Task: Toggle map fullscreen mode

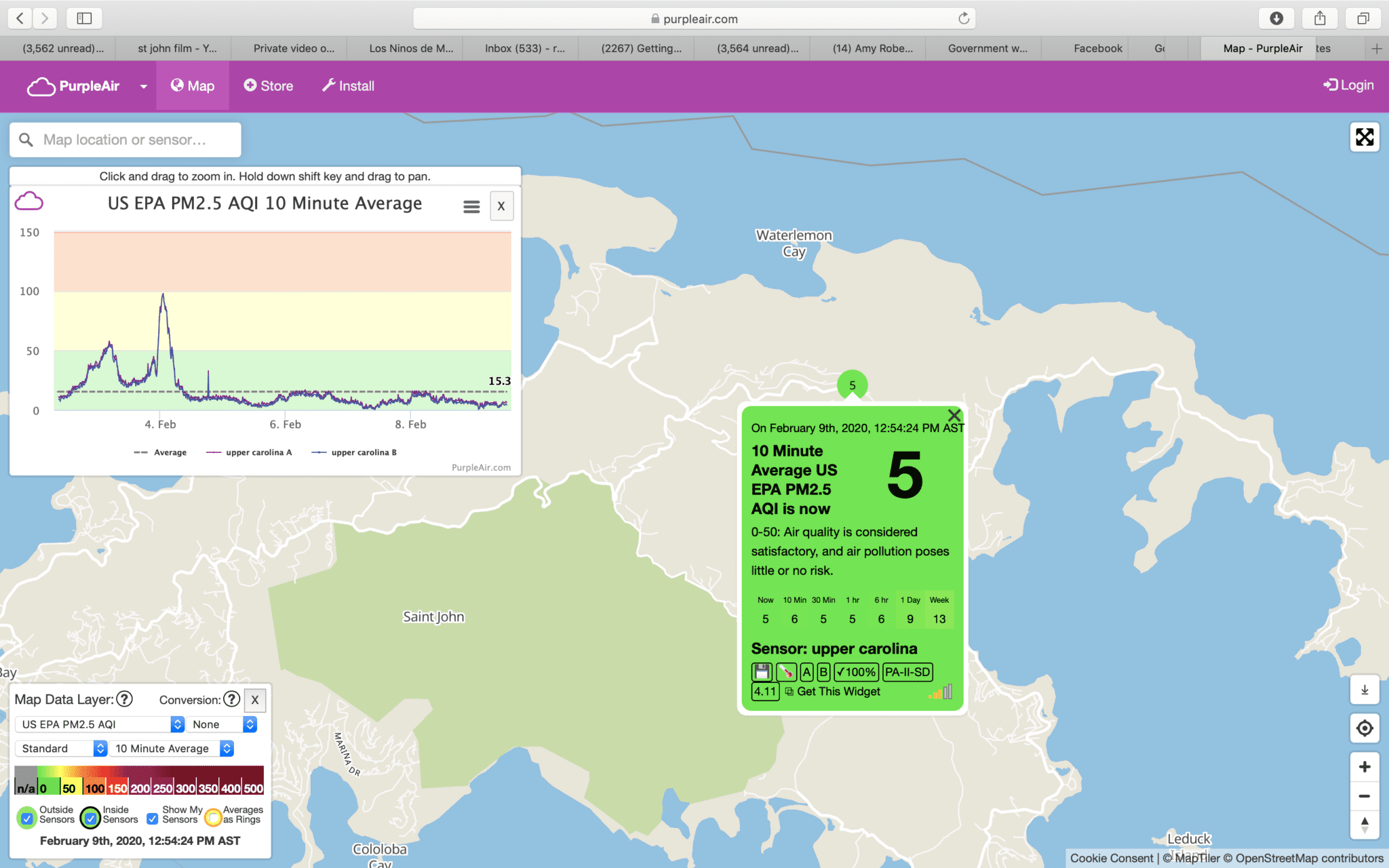Action: [x=1365, y=137]
